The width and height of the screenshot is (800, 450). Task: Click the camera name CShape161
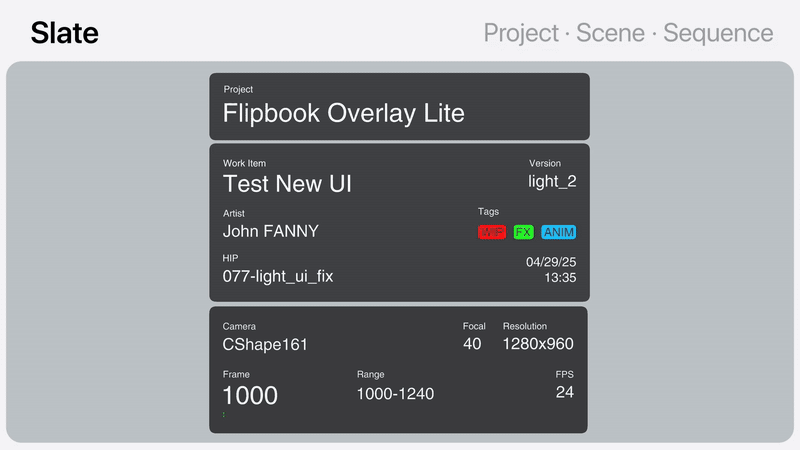[265, 345]
